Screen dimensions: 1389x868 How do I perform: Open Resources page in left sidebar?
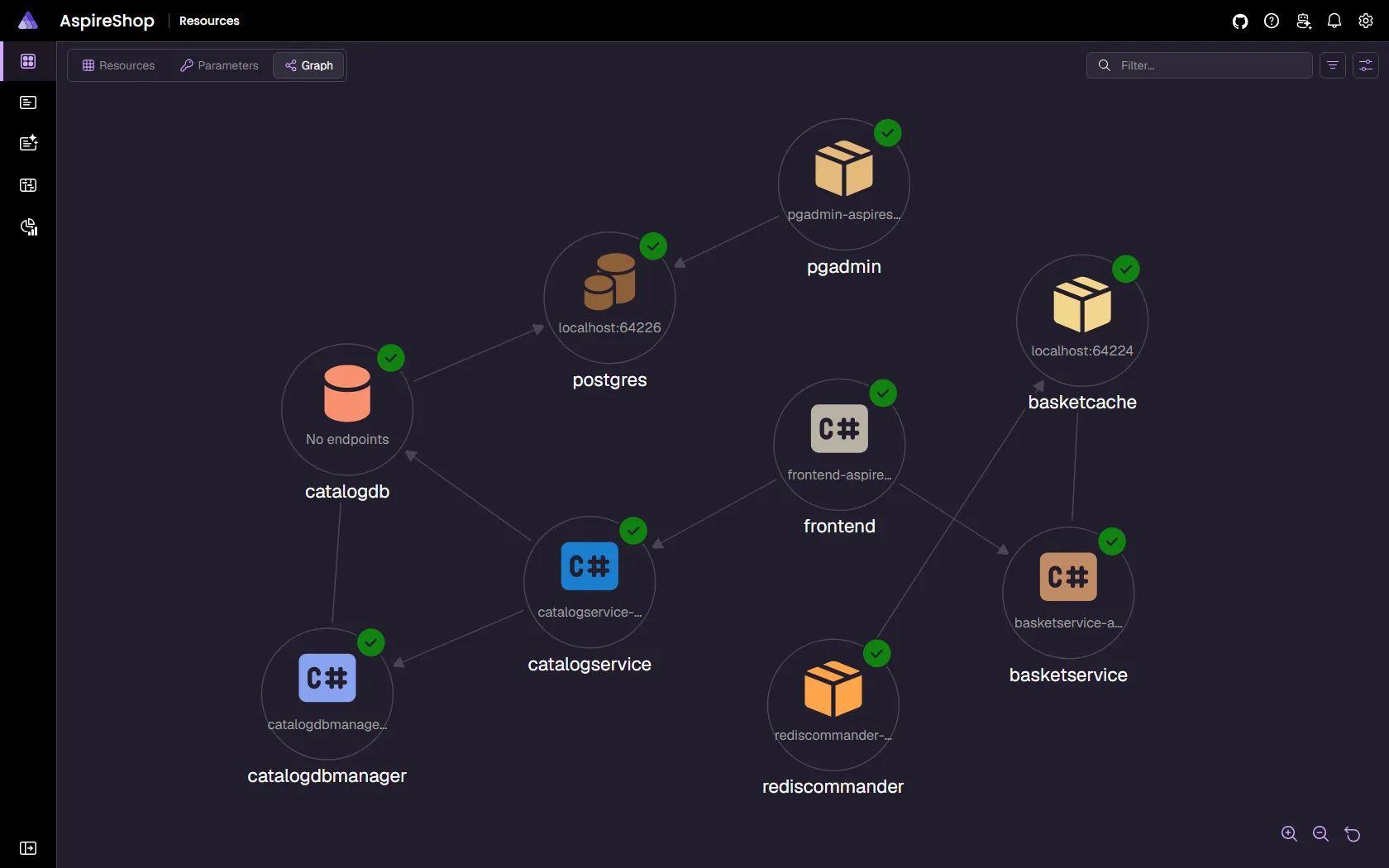[x=28, y=61]
